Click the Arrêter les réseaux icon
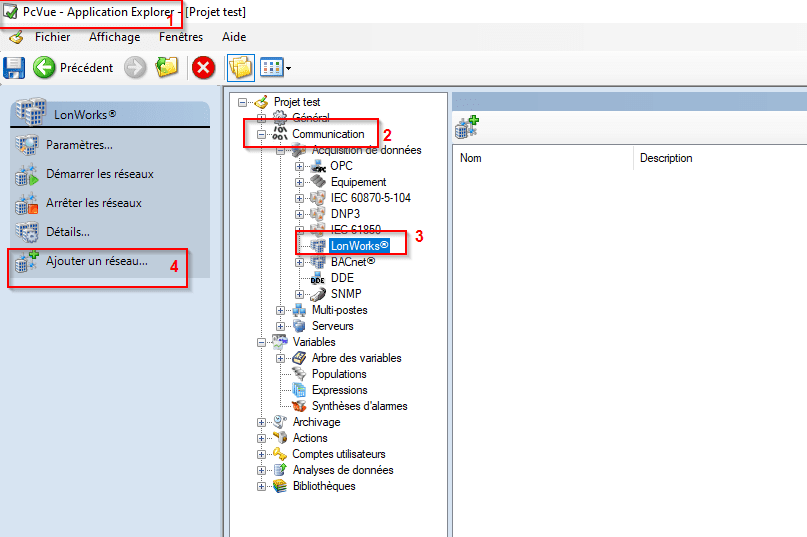This screenshot has height=537, width=807. click(26, 203)
